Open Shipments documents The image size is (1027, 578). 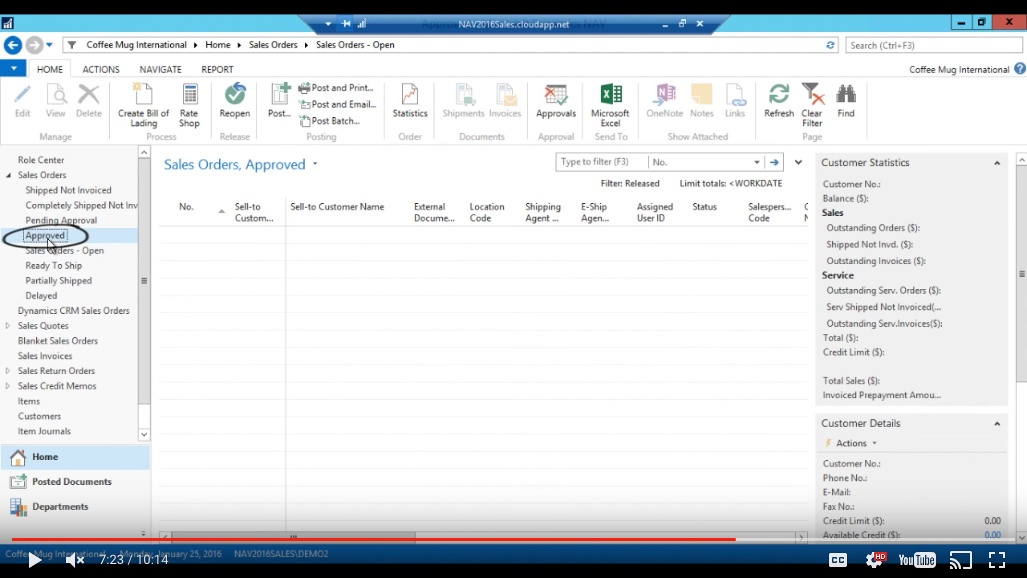coord(463,100)
